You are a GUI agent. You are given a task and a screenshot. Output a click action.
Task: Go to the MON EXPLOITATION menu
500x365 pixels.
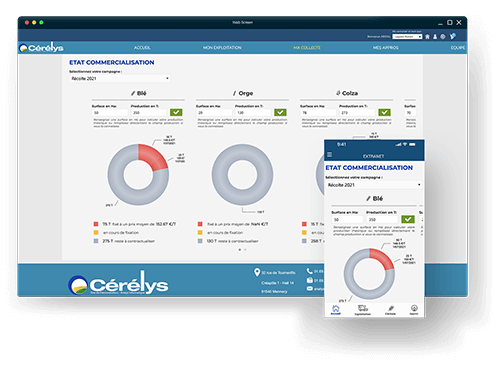[x=222, y=48]
